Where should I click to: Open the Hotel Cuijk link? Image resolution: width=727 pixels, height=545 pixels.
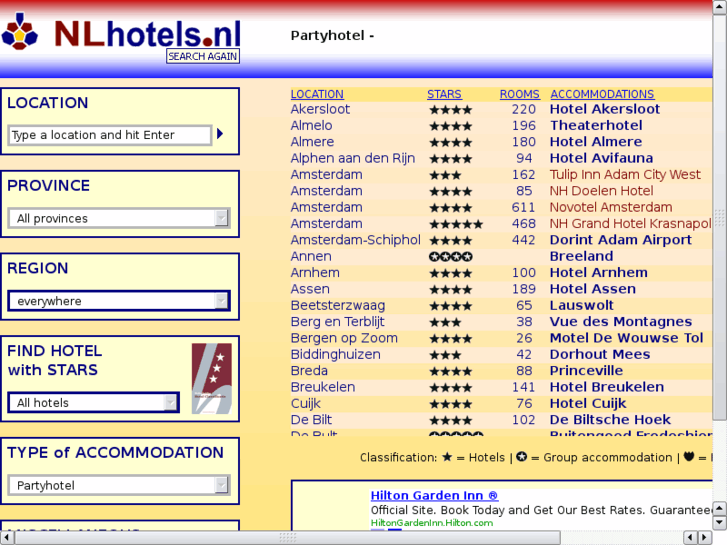[588, 404]
